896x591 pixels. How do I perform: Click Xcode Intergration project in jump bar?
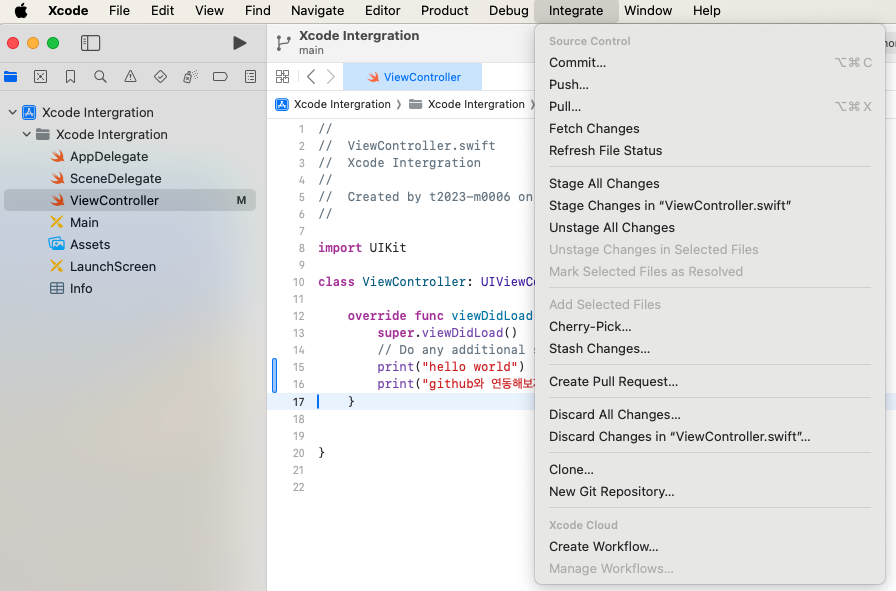pos(333,104)
